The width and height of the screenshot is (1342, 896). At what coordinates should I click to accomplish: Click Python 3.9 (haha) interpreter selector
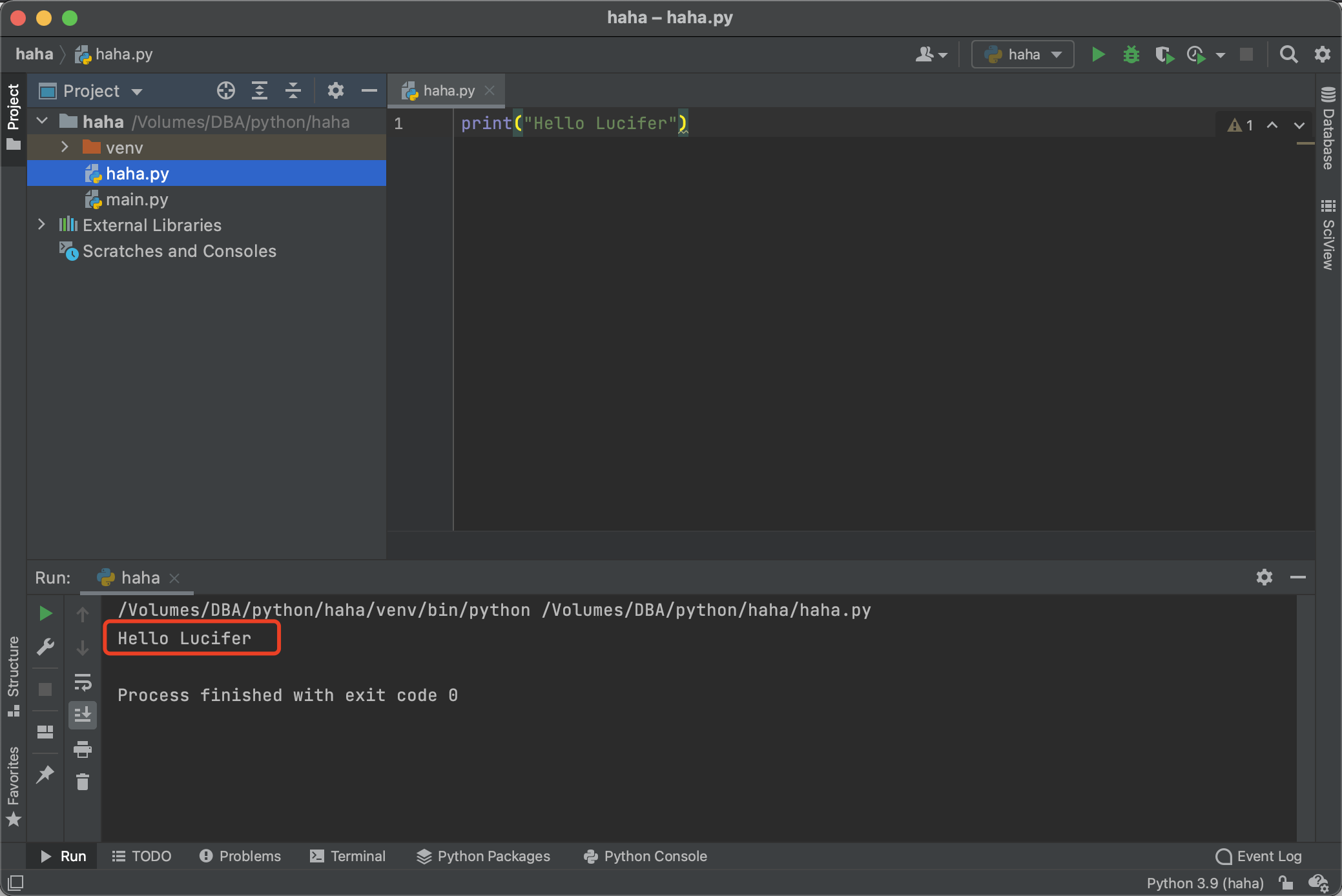[x=1205, y=882]
